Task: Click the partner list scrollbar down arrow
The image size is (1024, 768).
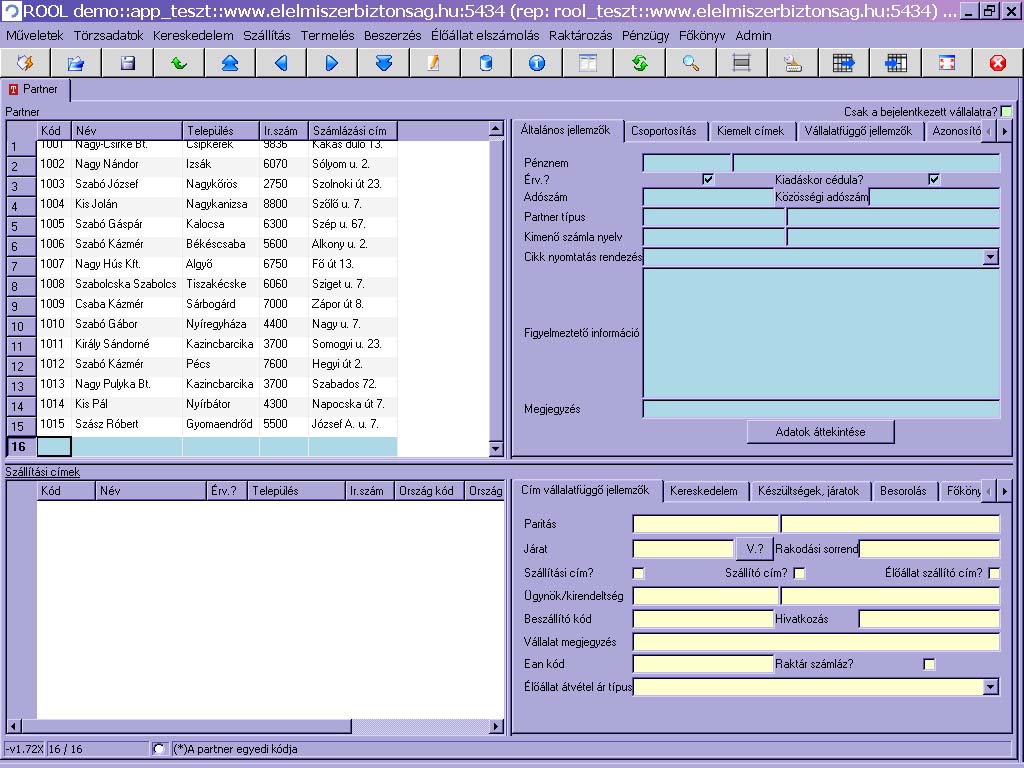Action: (x=496, y=448)
